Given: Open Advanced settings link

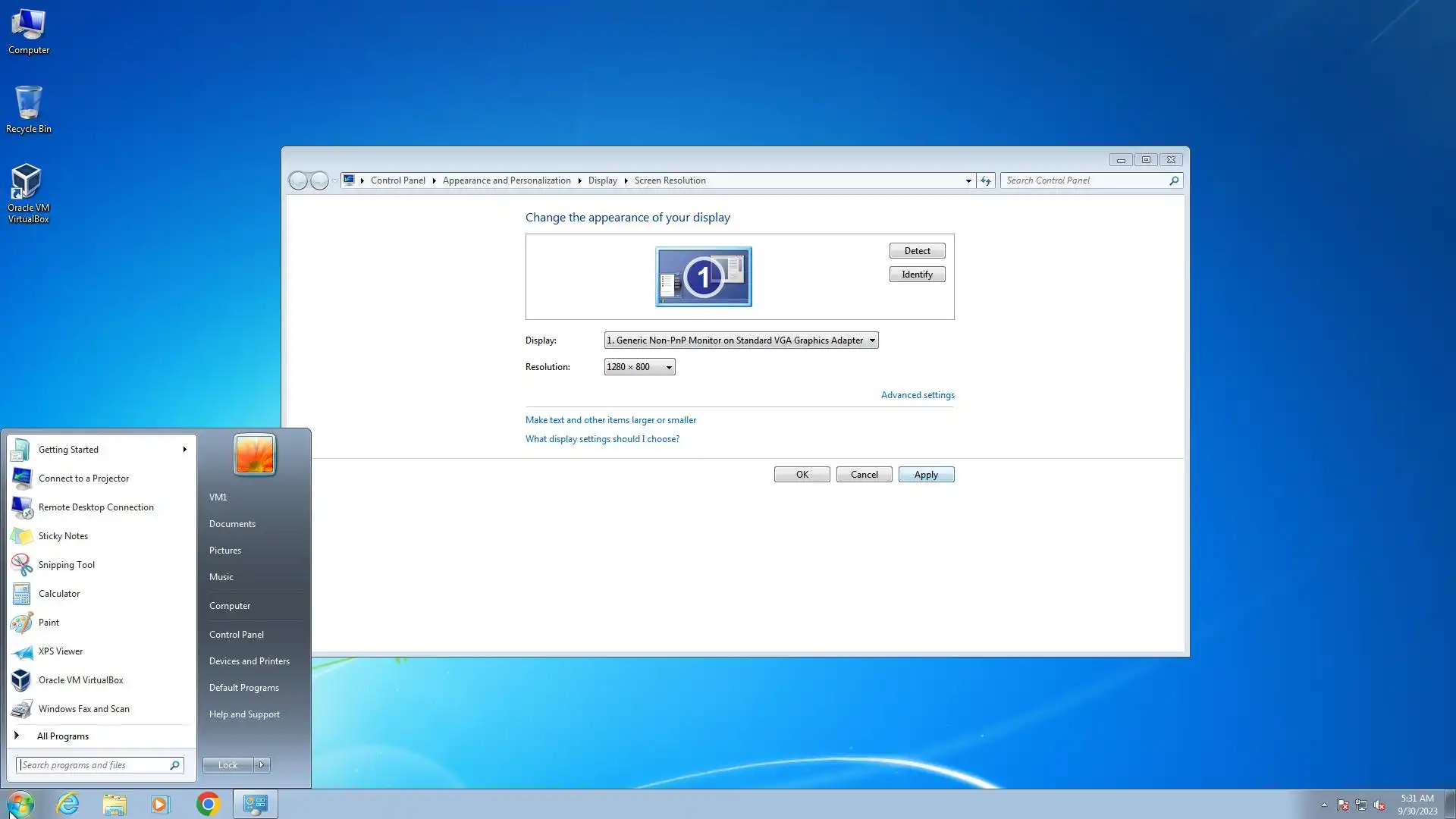Looking at the screenshot, I should [x=917, y=395].
